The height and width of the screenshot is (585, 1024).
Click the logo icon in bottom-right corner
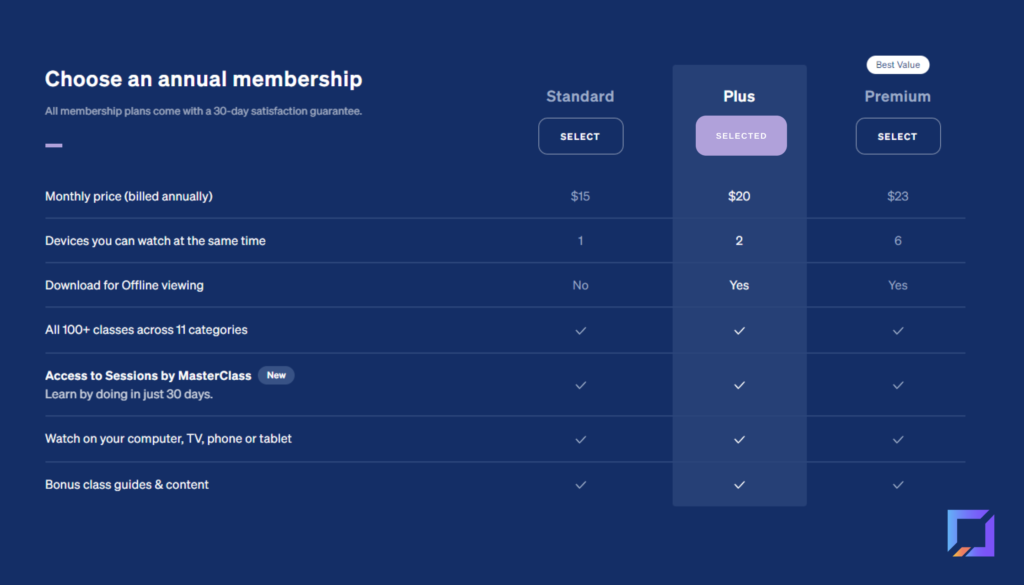tap(970, 533)
